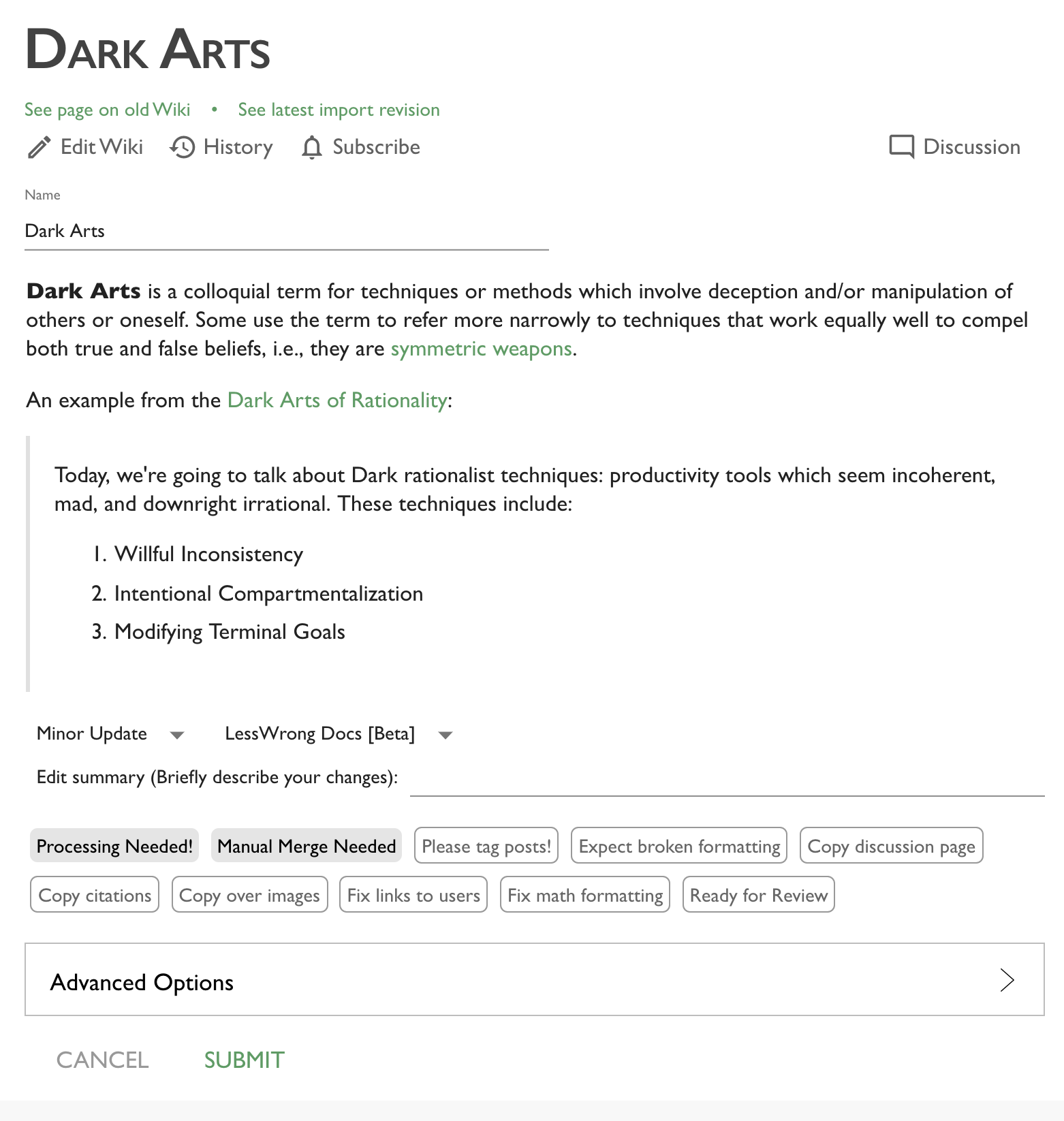This screenshot has height=1121, width=1064.
Task: Open the See latest import revision link
Action: (339, 110)
